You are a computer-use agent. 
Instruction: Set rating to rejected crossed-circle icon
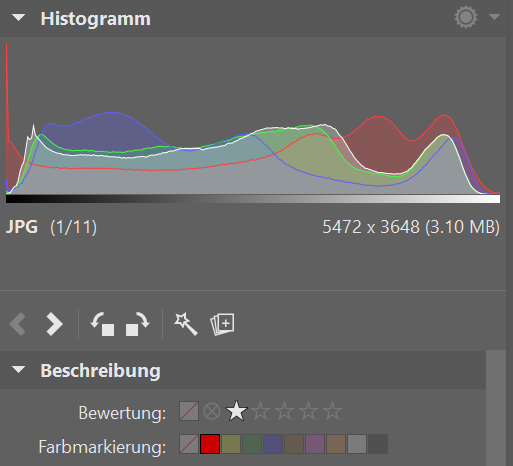[212, 411]
